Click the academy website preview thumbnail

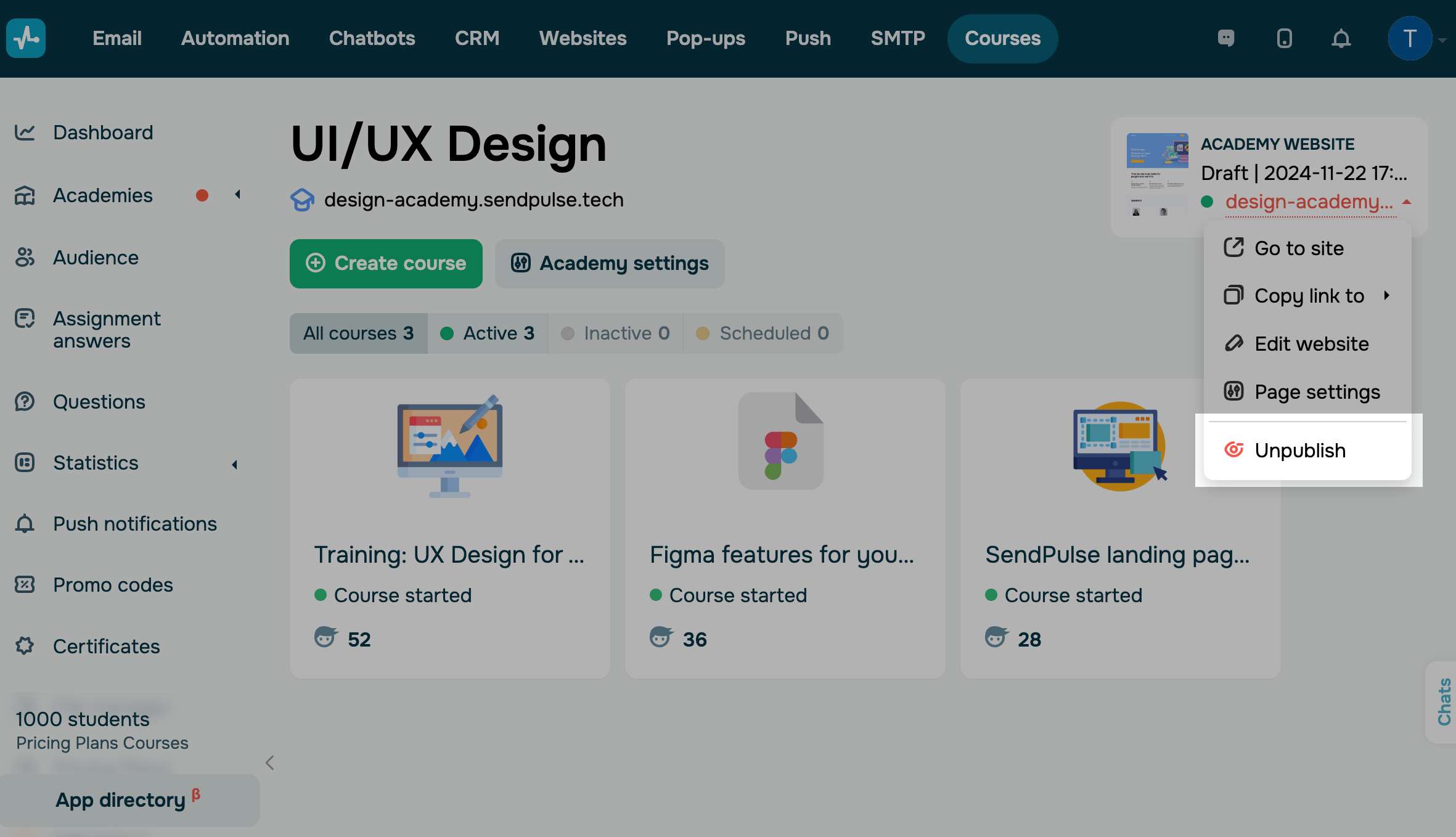pos(1157,176)
